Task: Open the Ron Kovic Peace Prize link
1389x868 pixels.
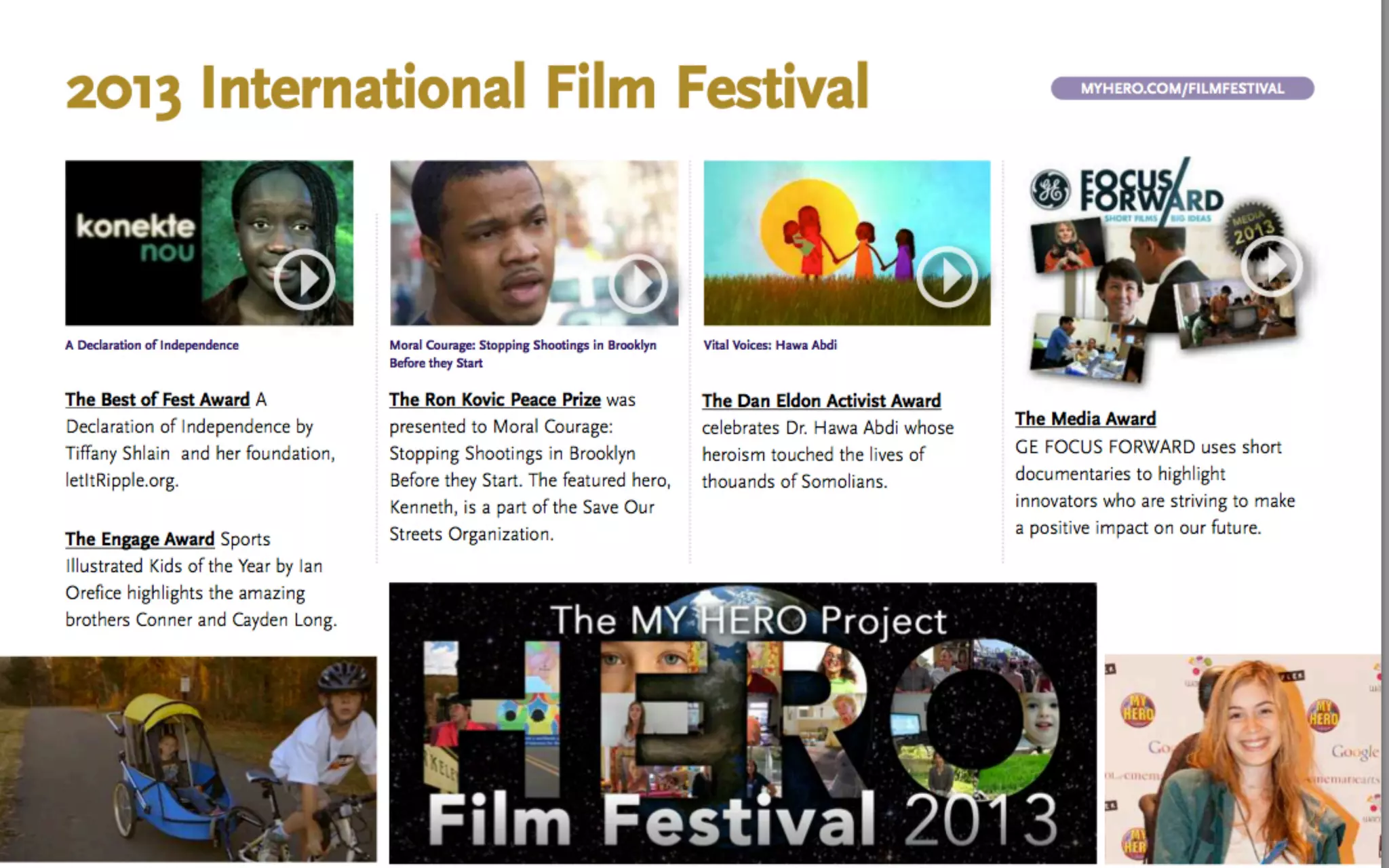Action: pyautogui.click(x=494, y=399)
